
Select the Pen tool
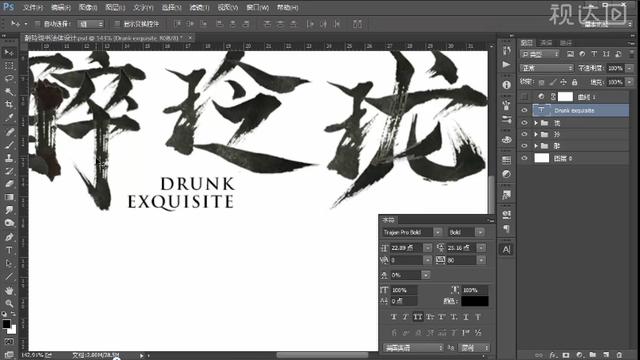point(9,237)
